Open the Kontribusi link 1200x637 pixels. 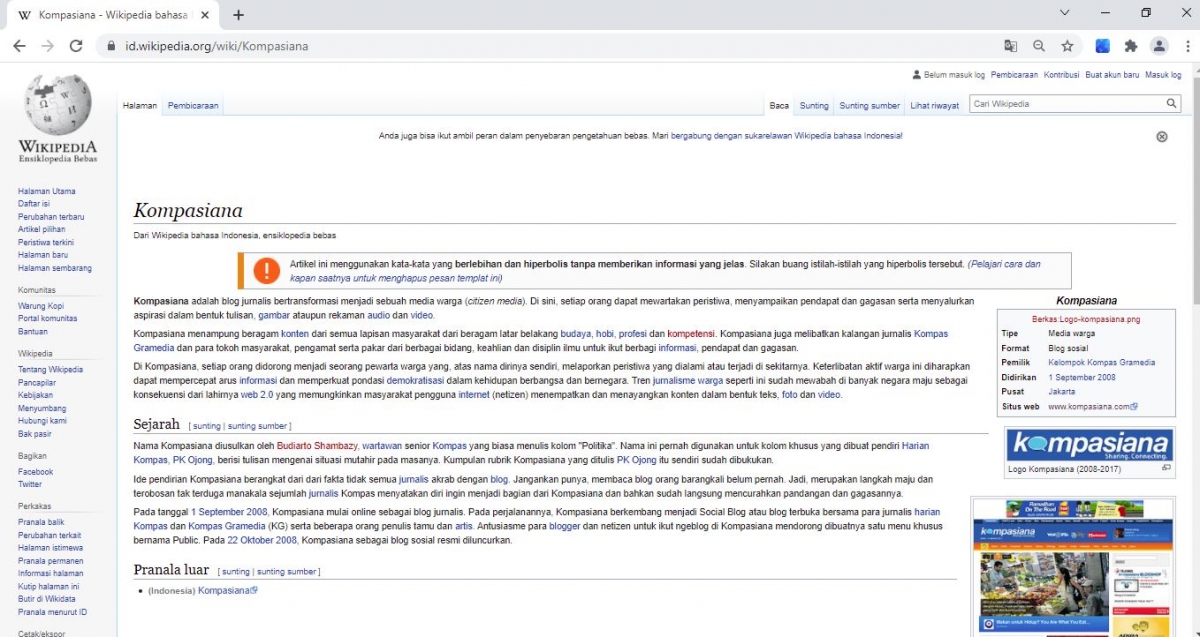coord(1061,75)
